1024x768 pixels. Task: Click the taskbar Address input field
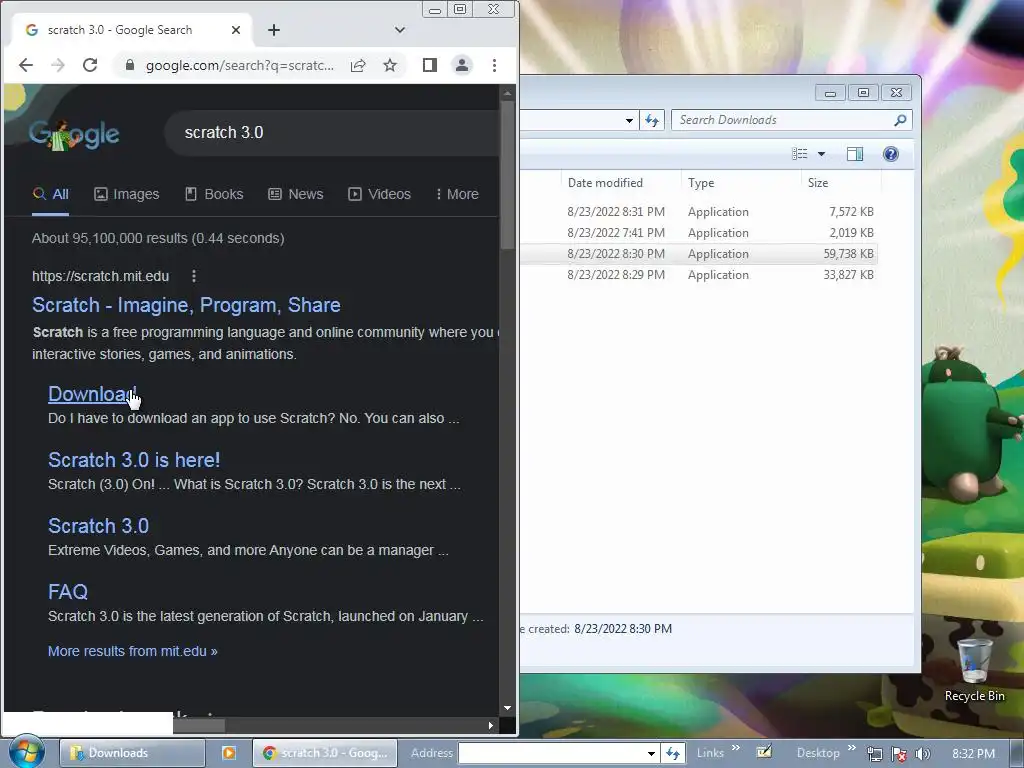point(552,753)
